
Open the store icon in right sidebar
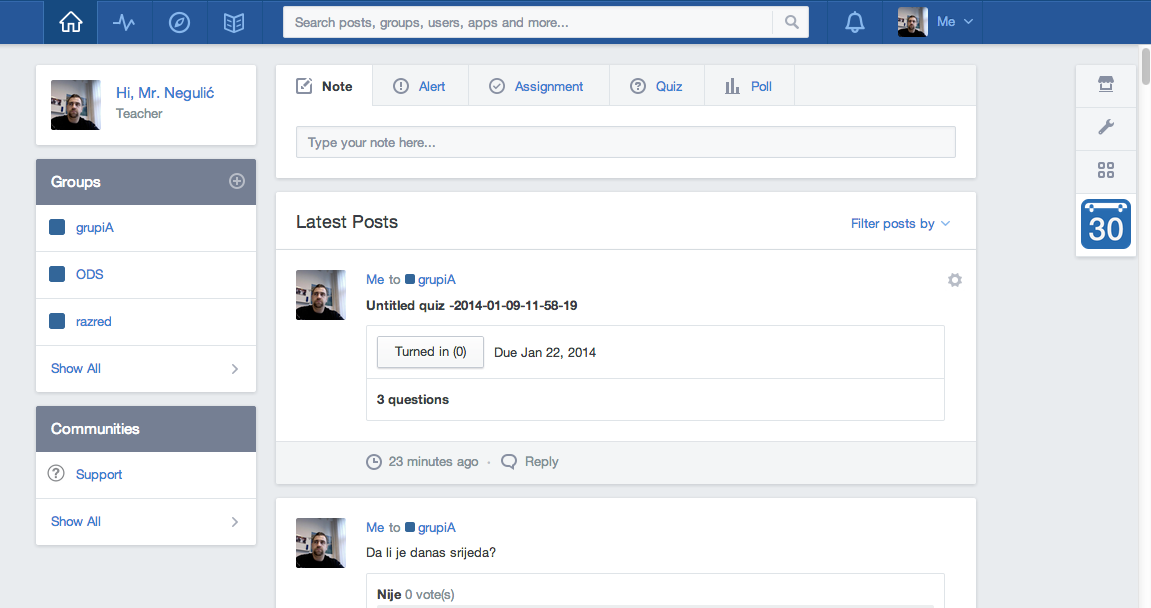1105,85
